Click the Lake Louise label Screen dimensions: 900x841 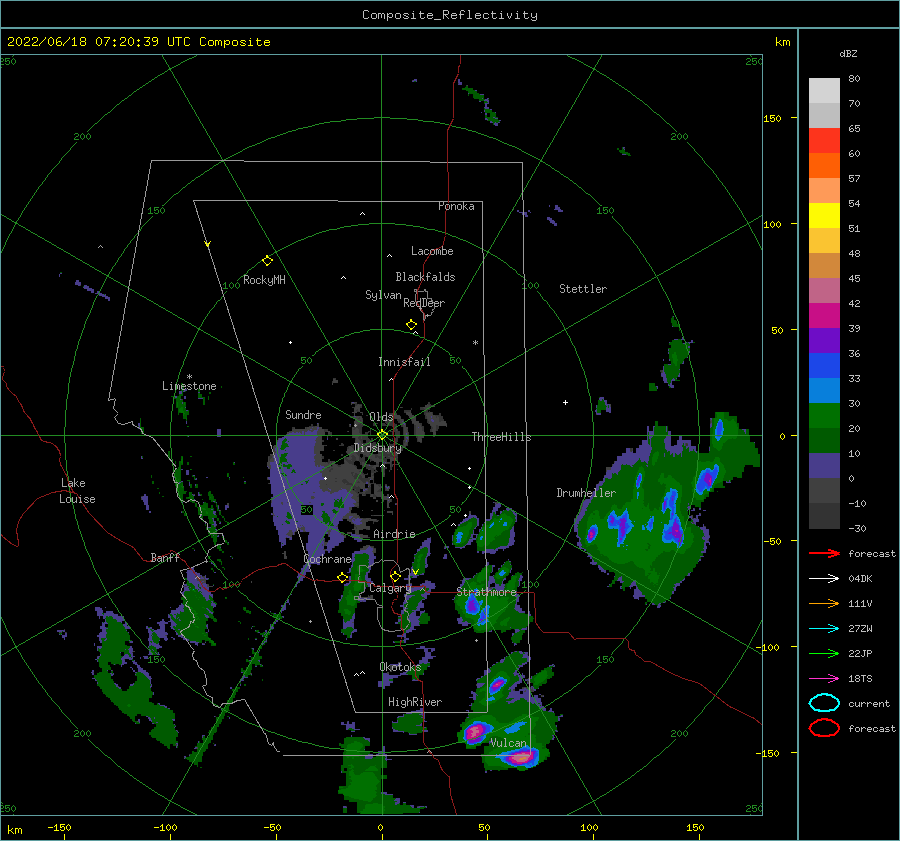pyautogui.click(x=77, y=491)
